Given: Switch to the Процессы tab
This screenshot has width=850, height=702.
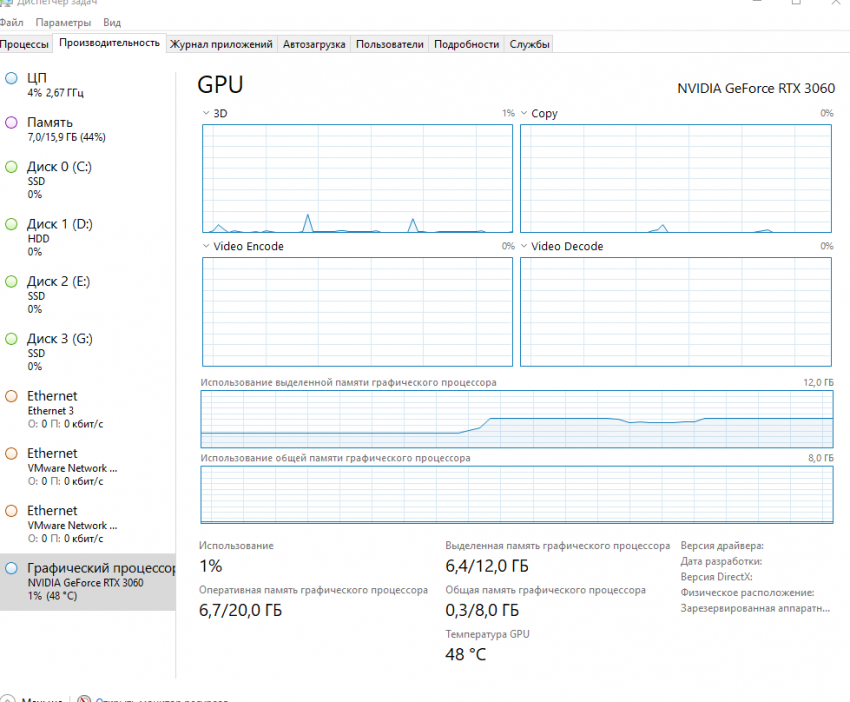Looking at the screenshot, I should (24, 44).
